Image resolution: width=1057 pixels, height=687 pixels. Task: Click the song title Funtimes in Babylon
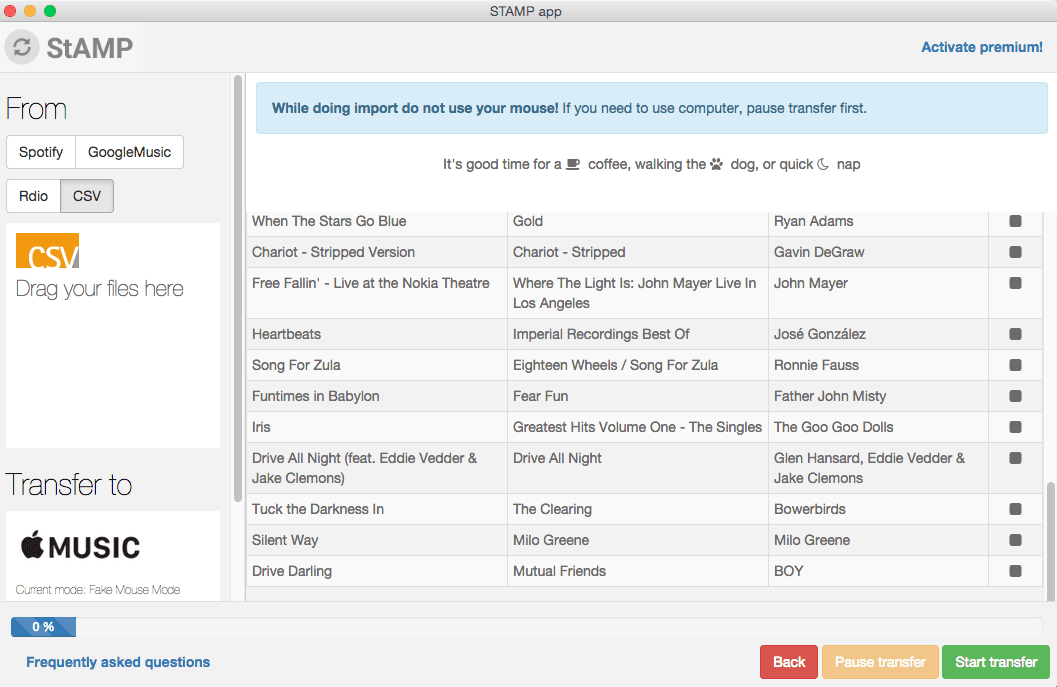click(x=315, y=396)
